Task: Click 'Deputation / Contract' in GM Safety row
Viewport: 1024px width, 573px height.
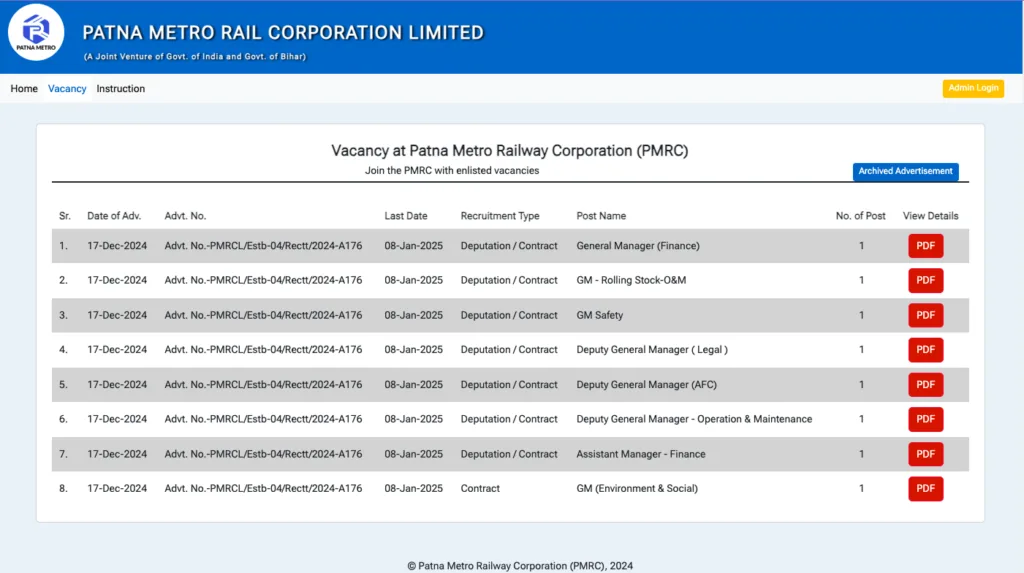Action: tap(509, 315)
